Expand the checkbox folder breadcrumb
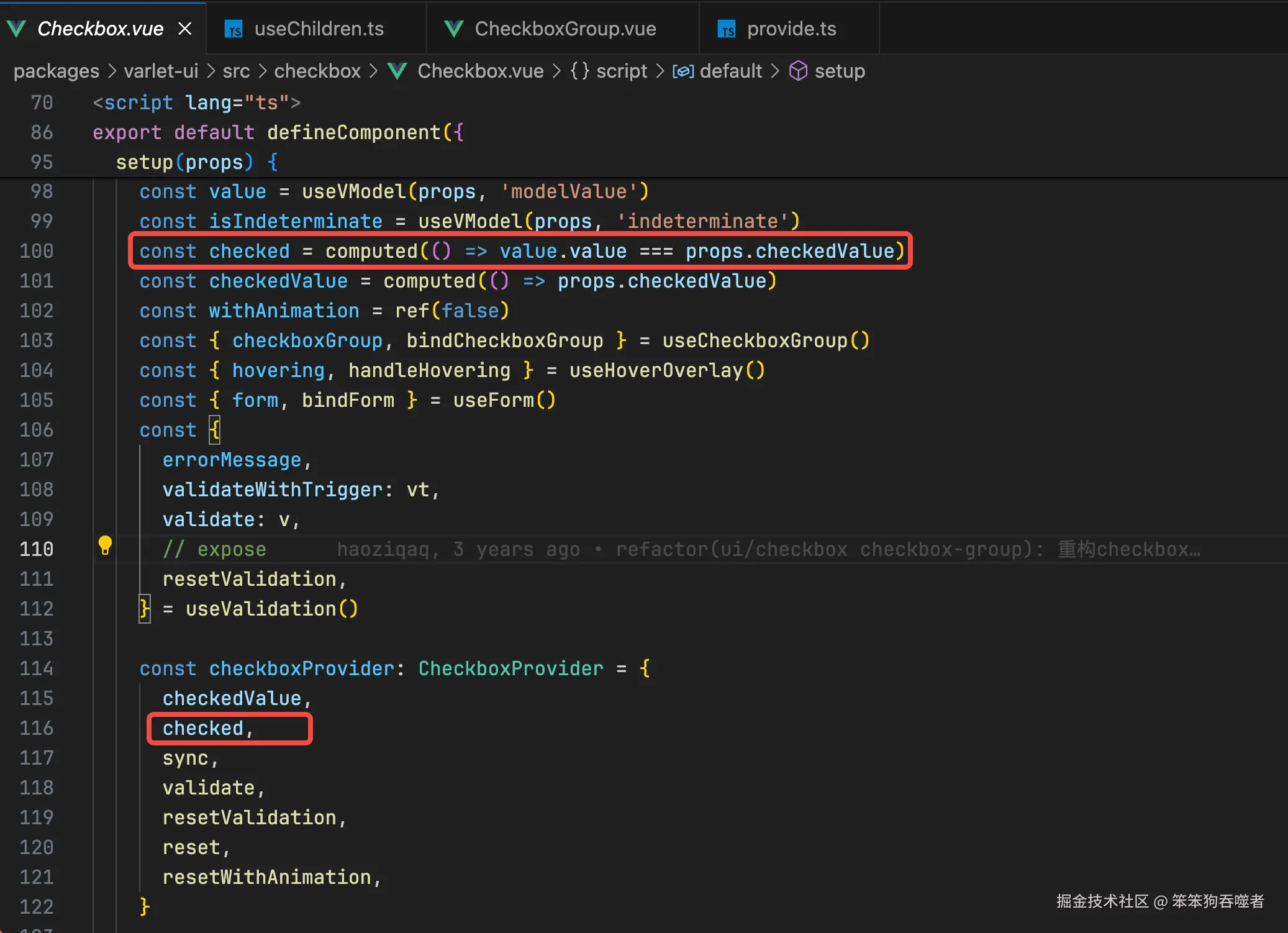The image size is (1288, 933). pos(317,71)
